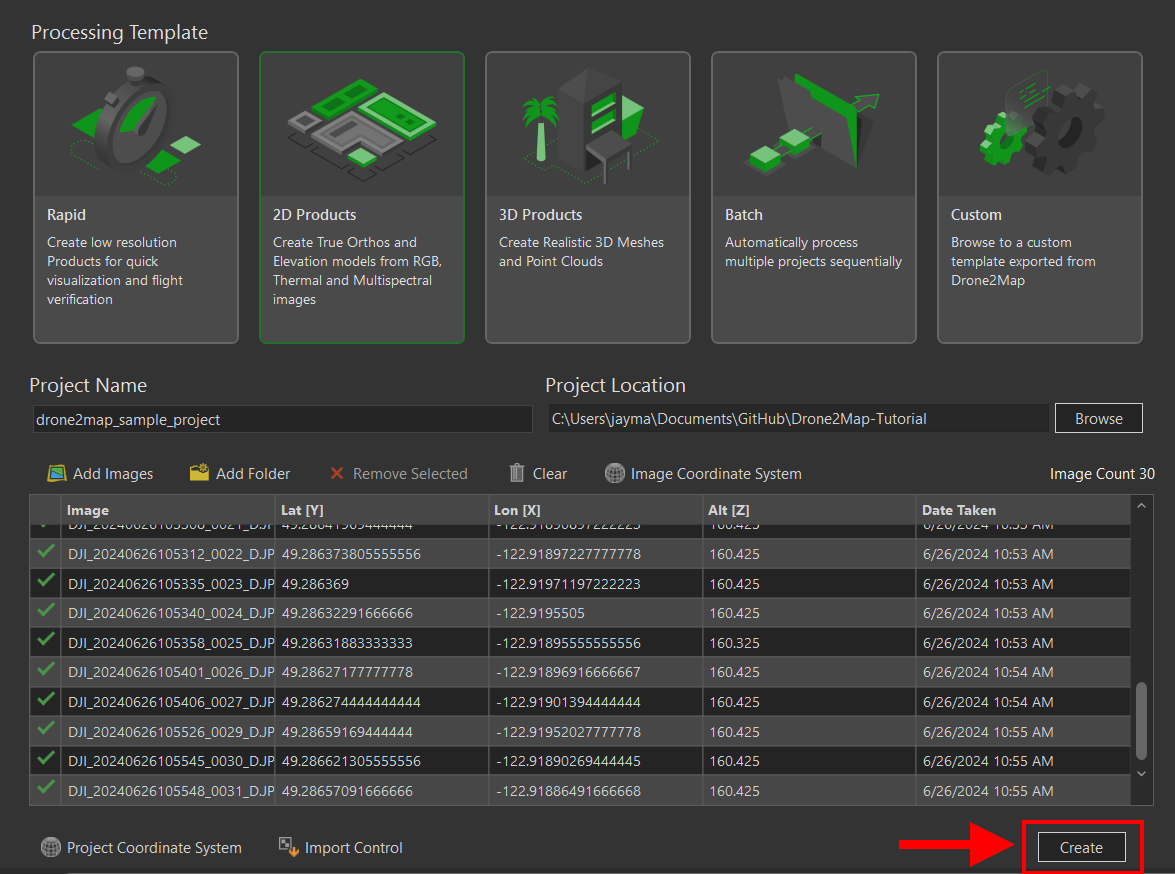Toggle checkmark for image DJI_20240626105312_0022
The image size is (1175, 874).
point(45,552)
